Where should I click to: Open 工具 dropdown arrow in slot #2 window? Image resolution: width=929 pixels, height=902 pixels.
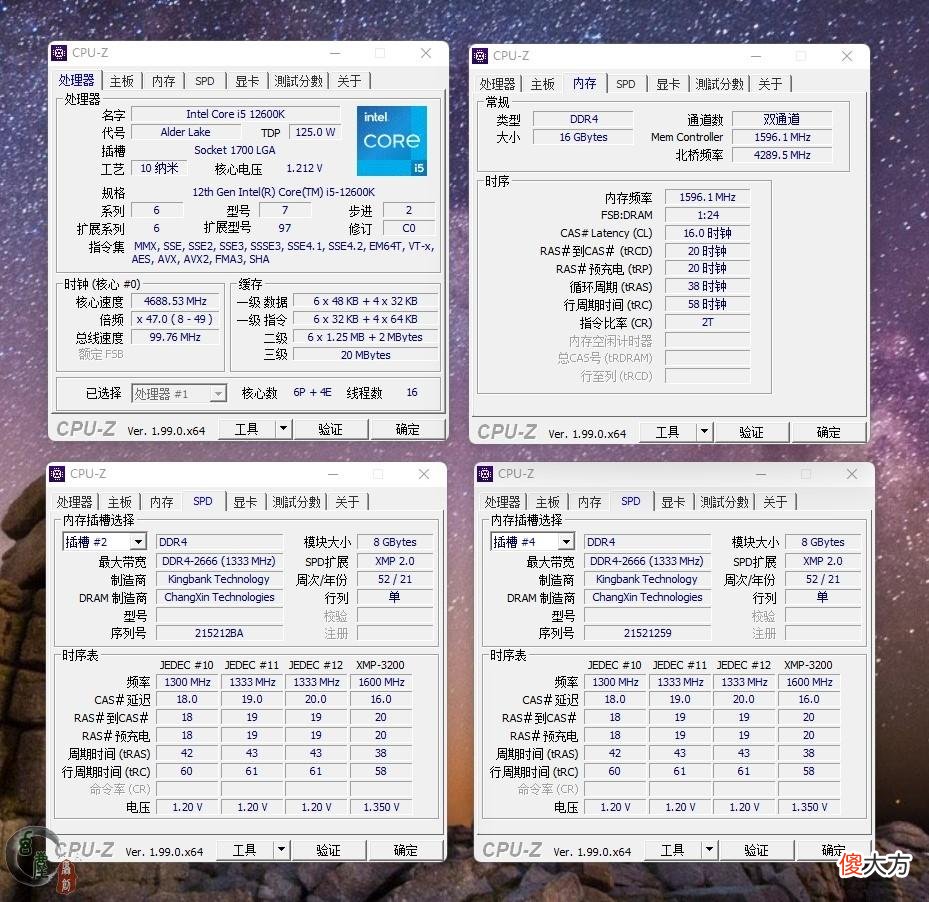click(x=281, y=850)
